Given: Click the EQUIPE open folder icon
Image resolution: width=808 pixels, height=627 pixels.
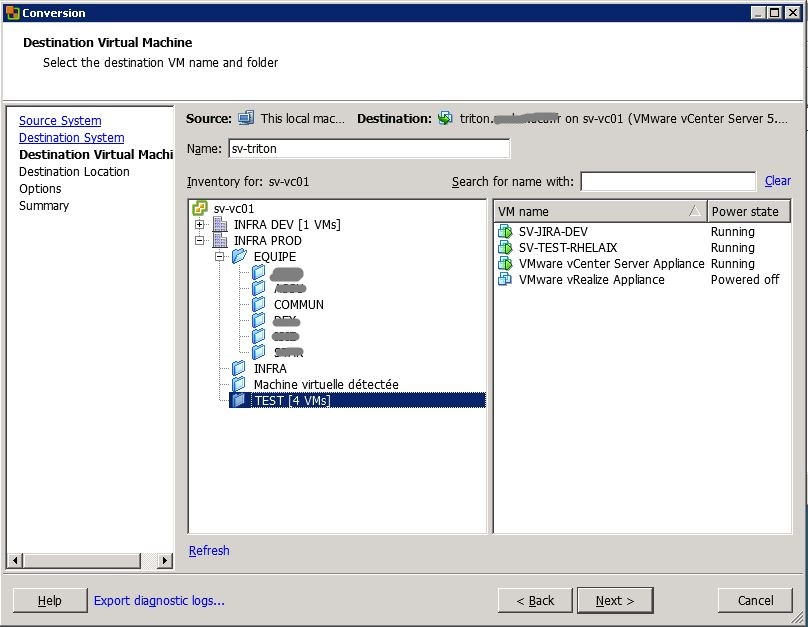Looking at the screenshot, I should click(240, 256).
